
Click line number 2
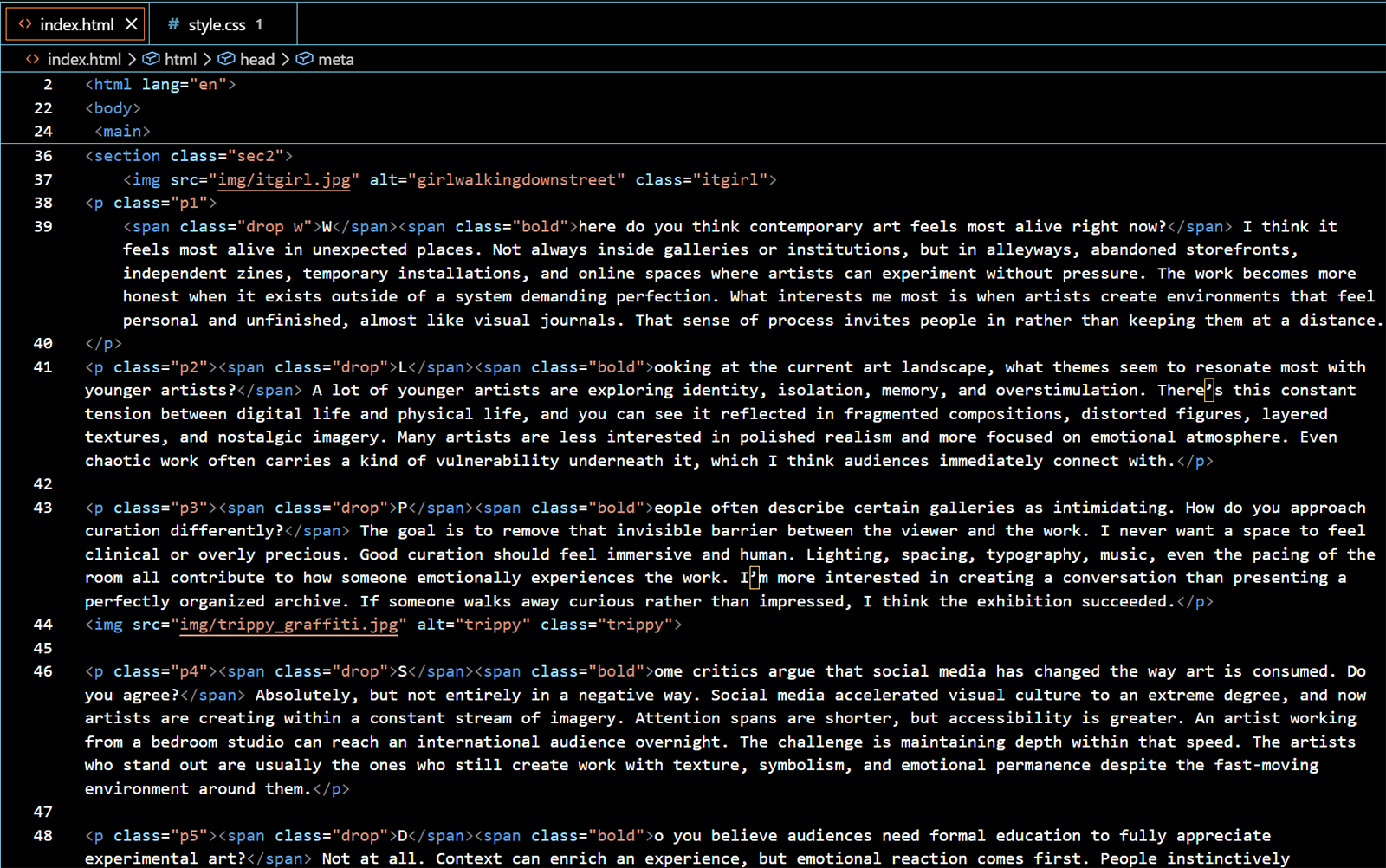point(48,85)
